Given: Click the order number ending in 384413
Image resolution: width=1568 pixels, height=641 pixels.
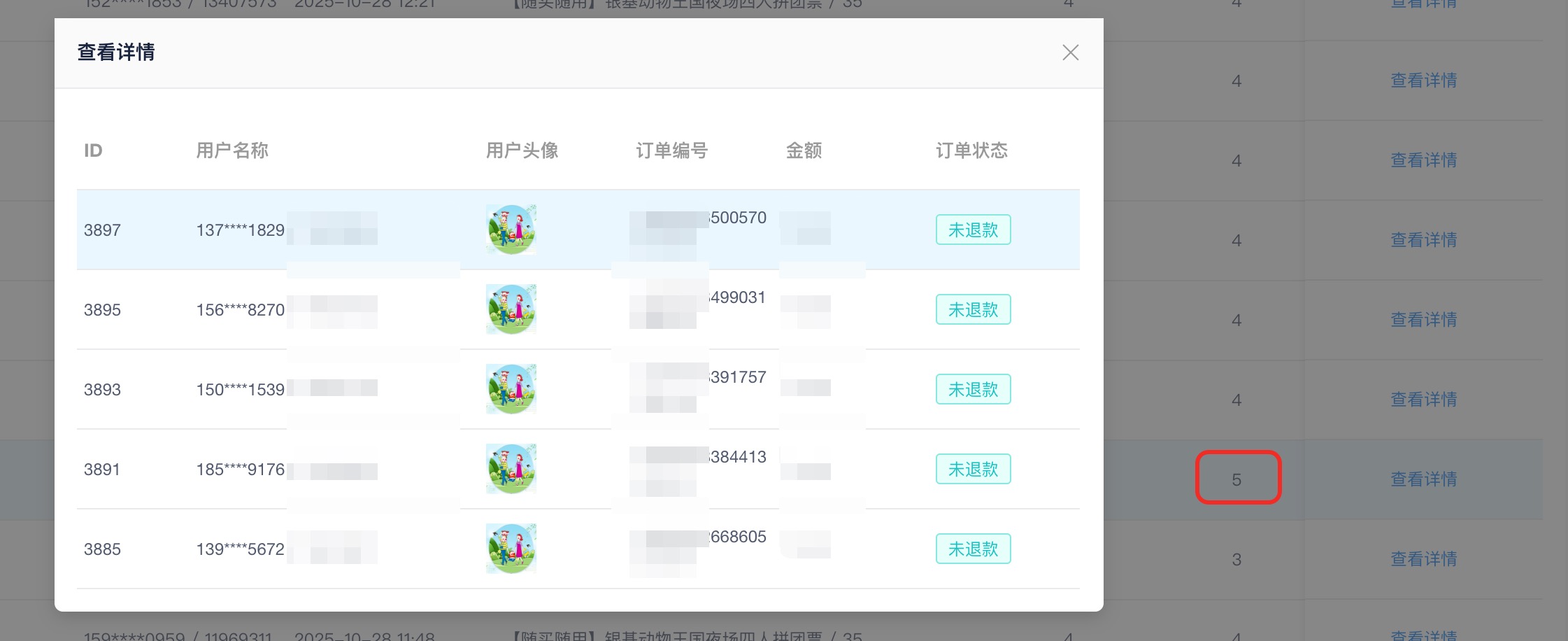Looking at the screenshot, I should [x=737, y=457].
